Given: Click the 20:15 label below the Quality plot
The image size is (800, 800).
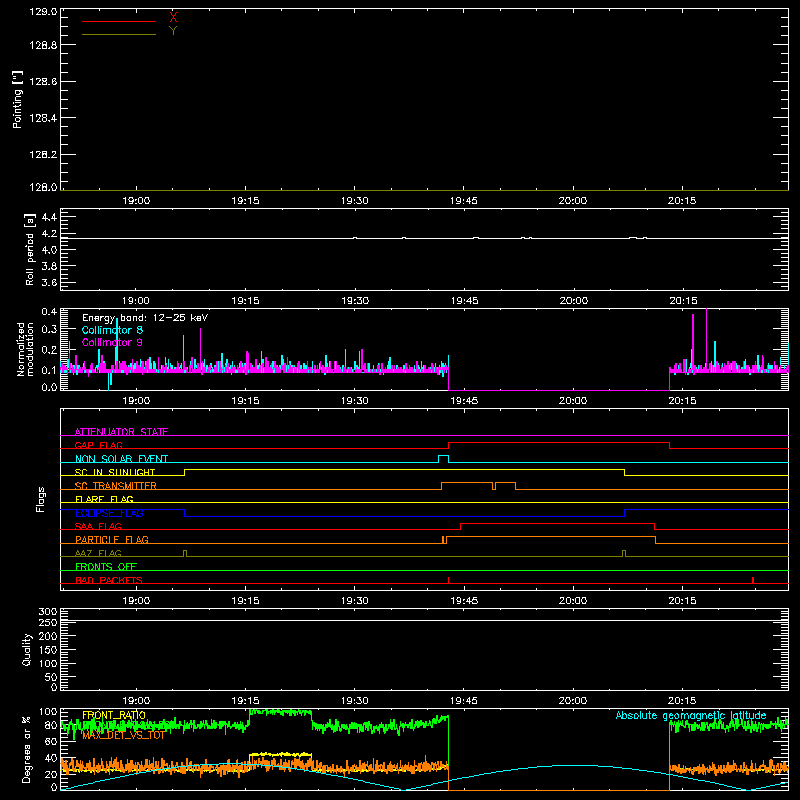Looking at the screenshot, I should (682, 701).
